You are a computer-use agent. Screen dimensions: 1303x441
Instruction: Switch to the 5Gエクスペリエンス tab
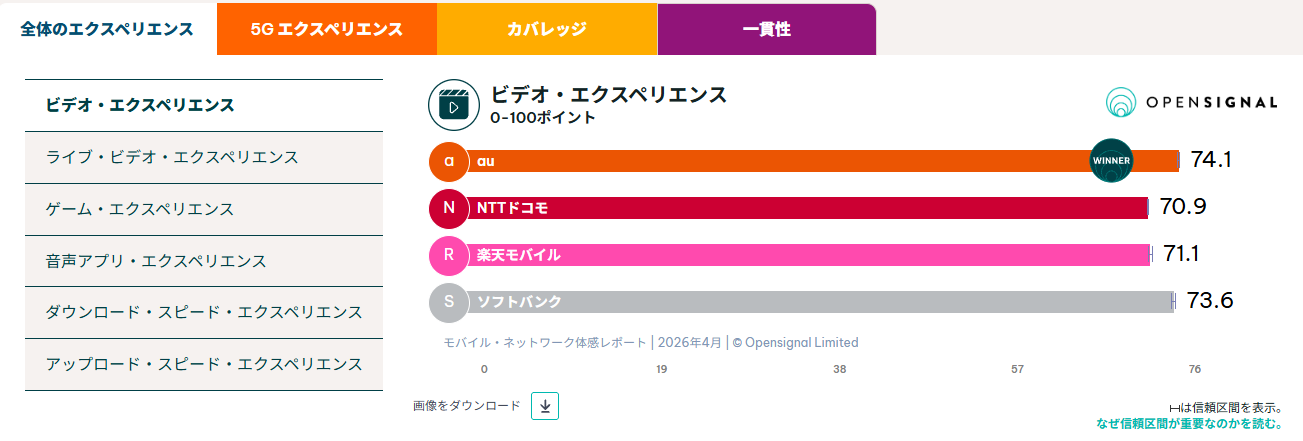(x=326, y=29)
